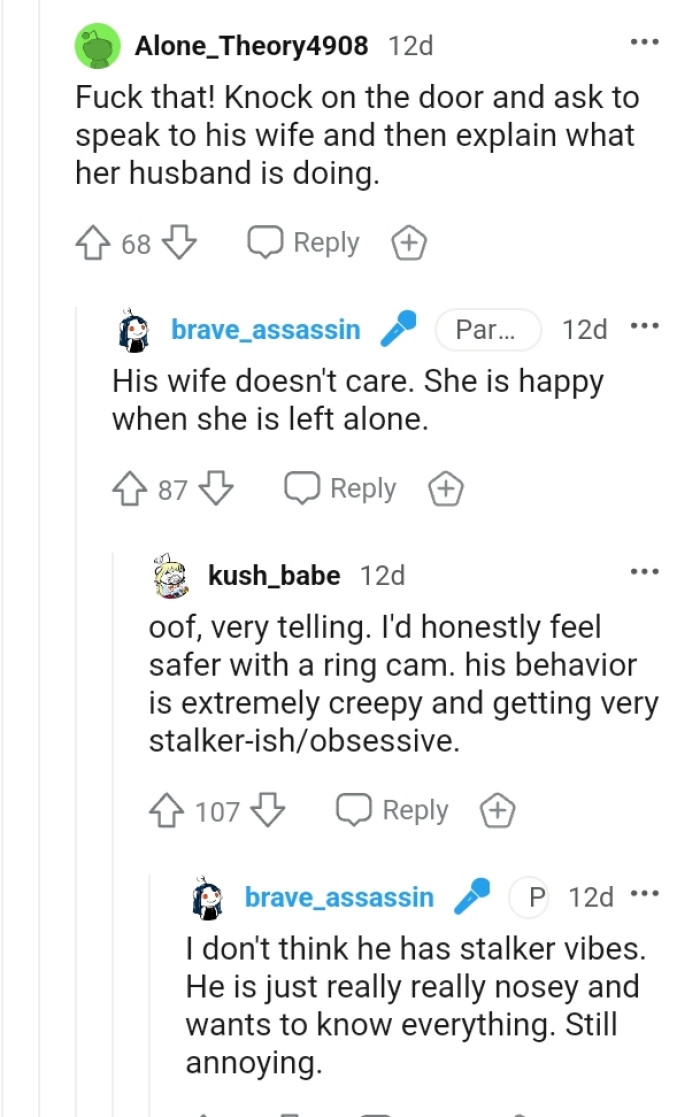This screenshot has width=700, height=1117.
Task: Click the 'Par...' flair badge next to brave_assassin
Action: pyautogui.click(x=488, y=328)
